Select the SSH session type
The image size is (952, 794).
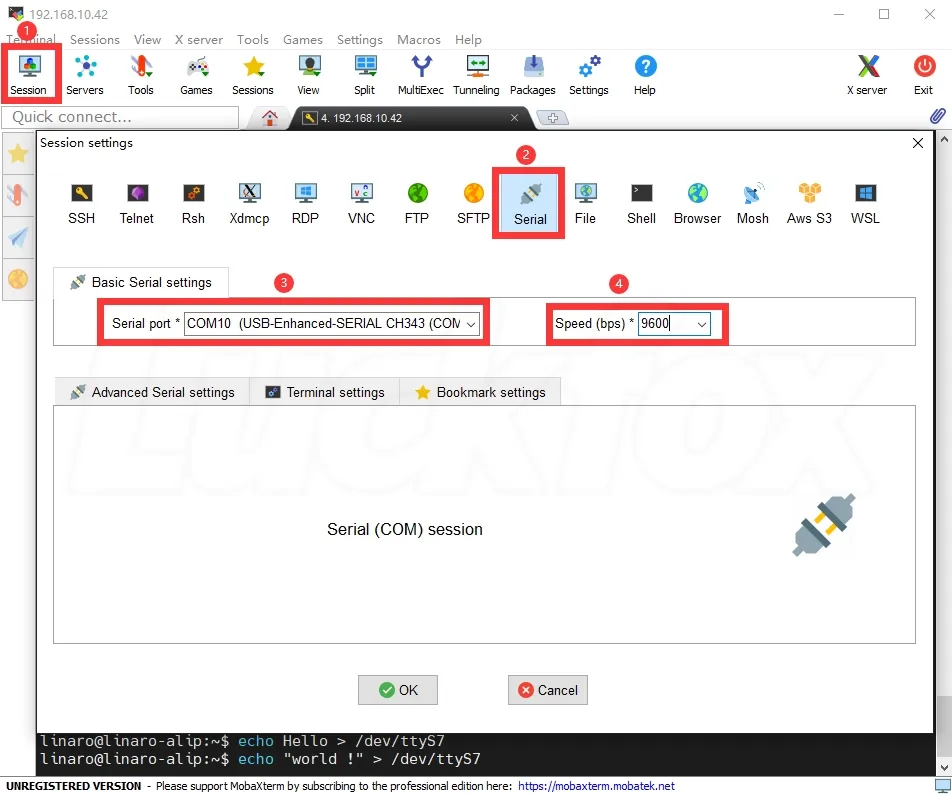(81, 203)
